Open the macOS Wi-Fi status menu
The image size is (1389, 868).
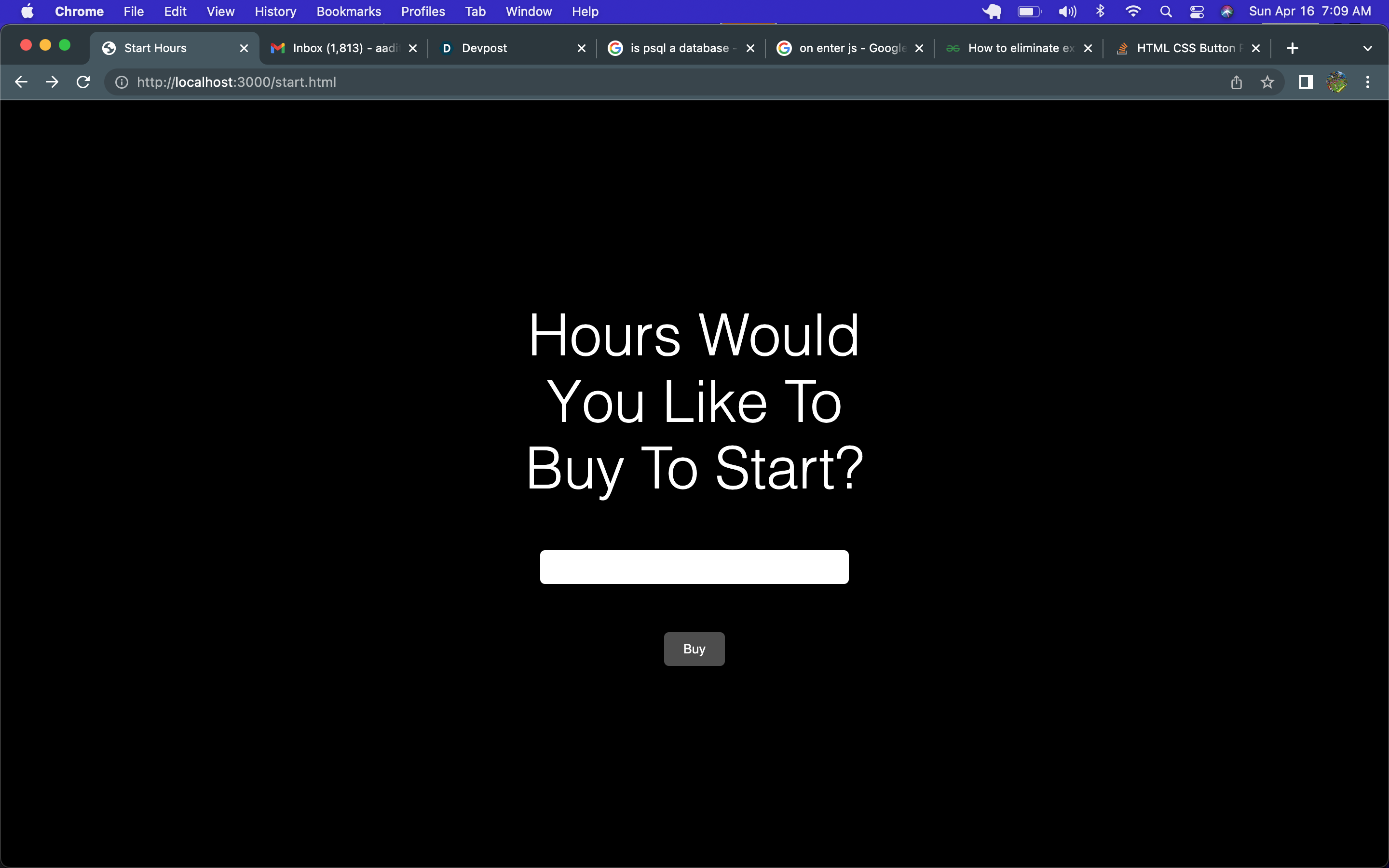coord(1133,12)
